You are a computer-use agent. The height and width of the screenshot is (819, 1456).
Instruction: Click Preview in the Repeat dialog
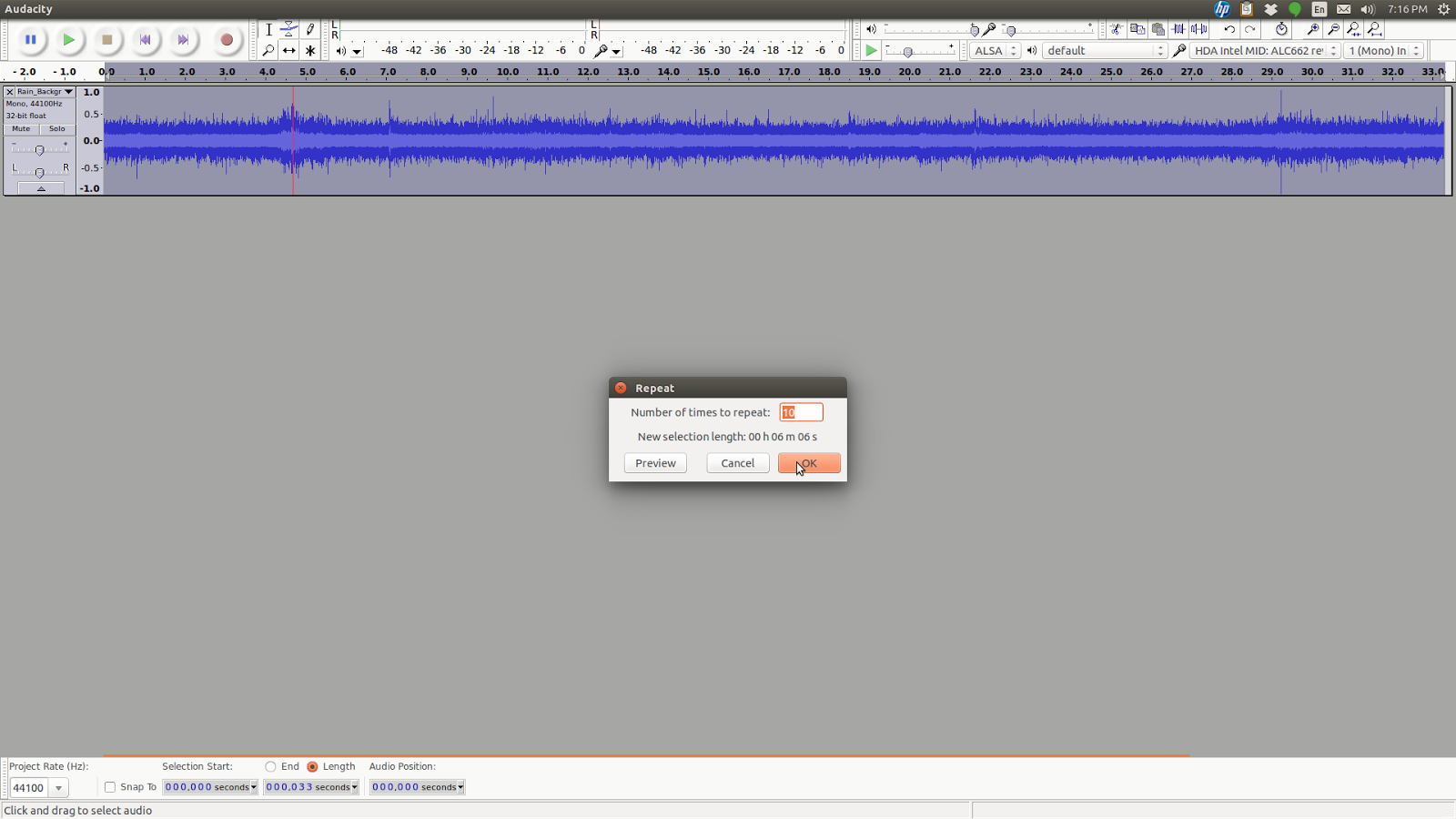coord(655,463)
